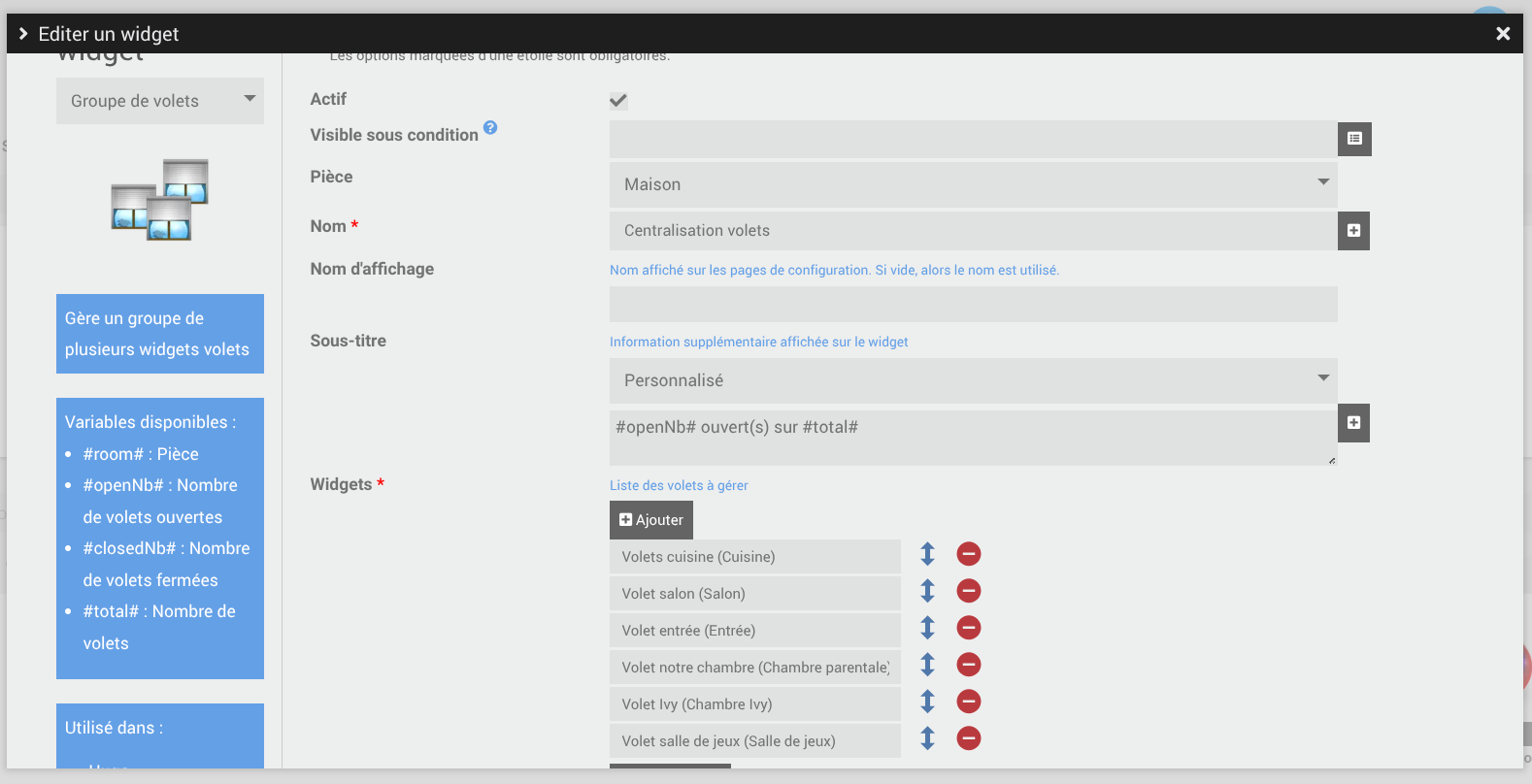Click the plus icon beside subtitle textarea

1353,423
